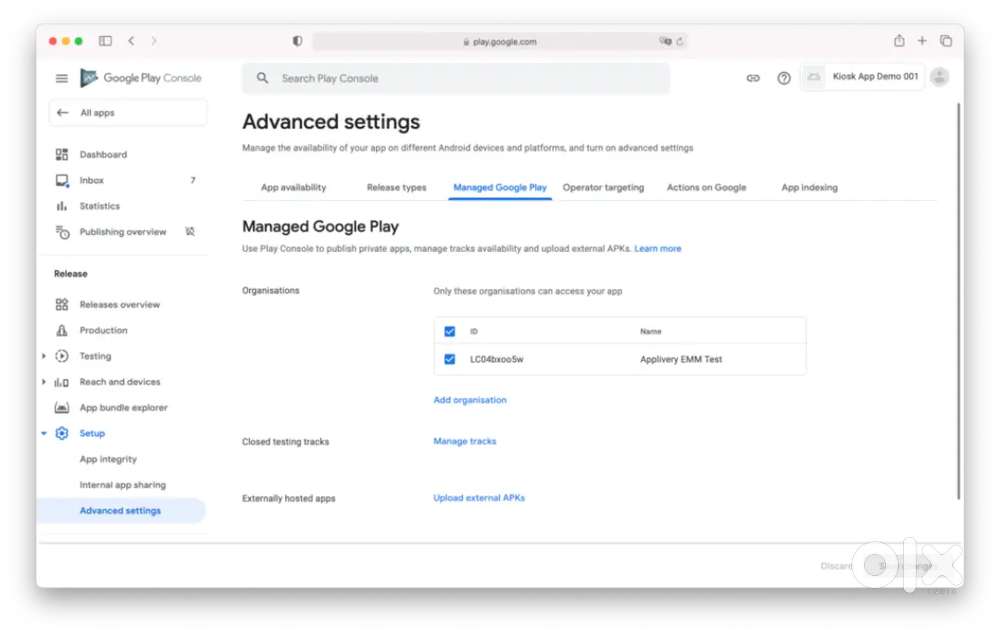Click the user account avatar
Viewport: 1000px width, 635px height.
tap(939, 77)
